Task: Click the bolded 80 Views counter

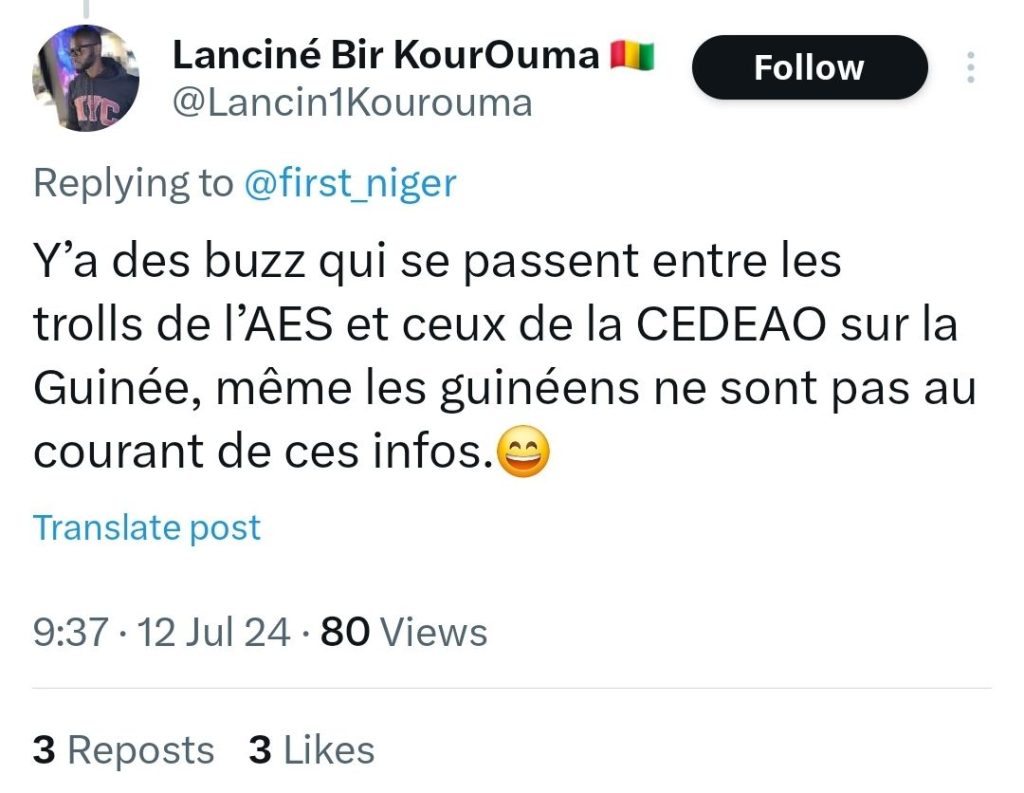Action: coord(400,631)
